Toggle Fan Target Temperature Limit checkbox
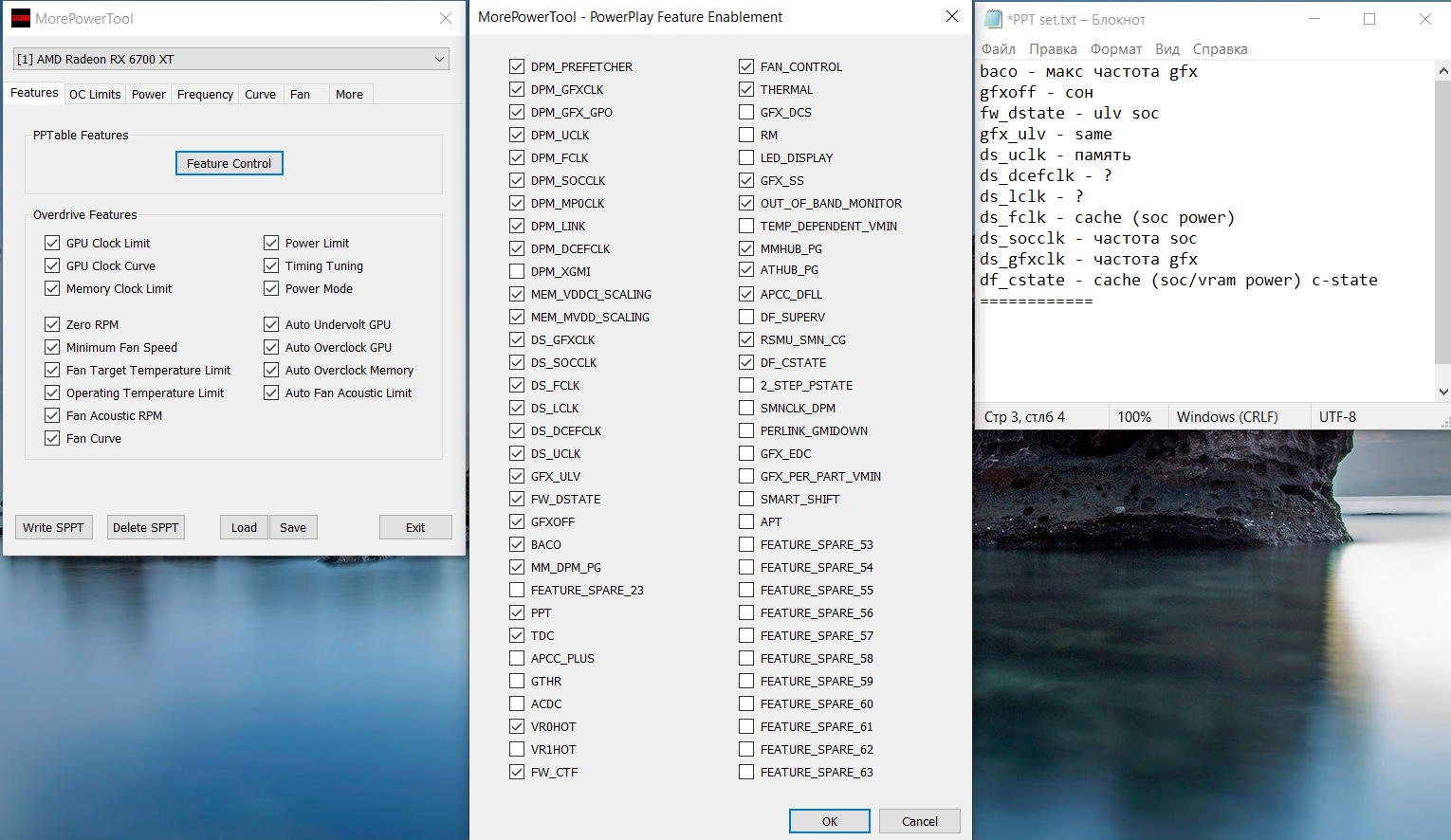 52,370
